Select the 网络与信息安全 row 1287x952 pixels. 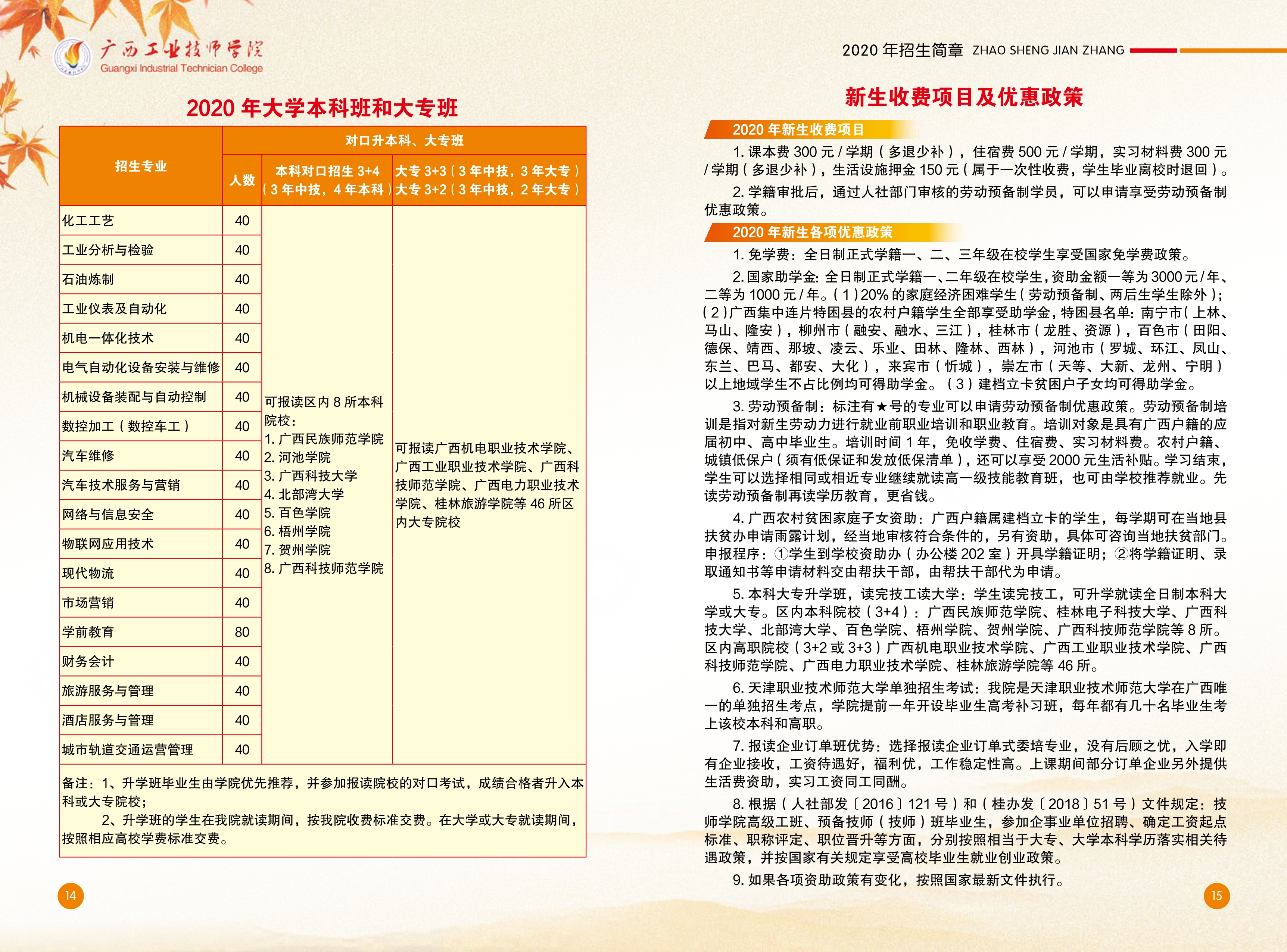(161, 515)
